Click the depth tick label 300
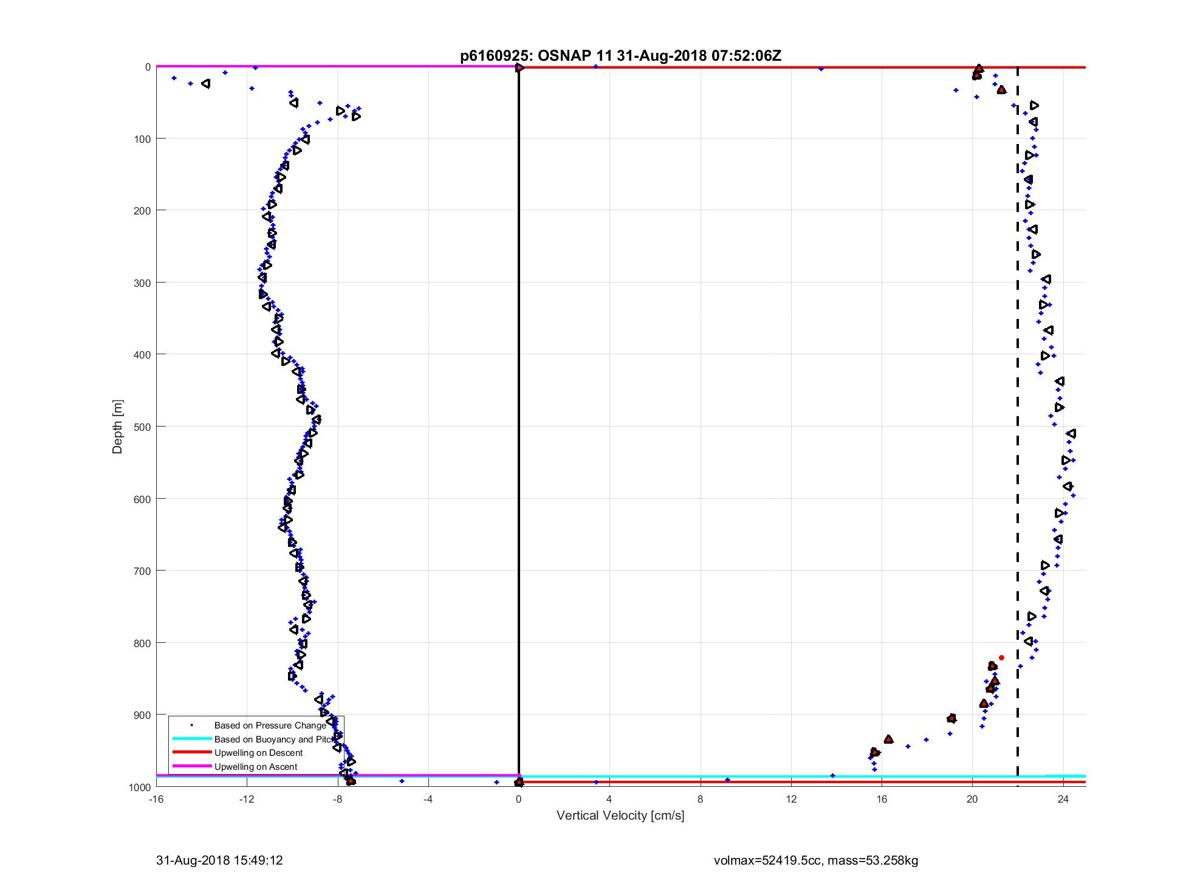Screen dimensions: 1200x885 (141, 283)
